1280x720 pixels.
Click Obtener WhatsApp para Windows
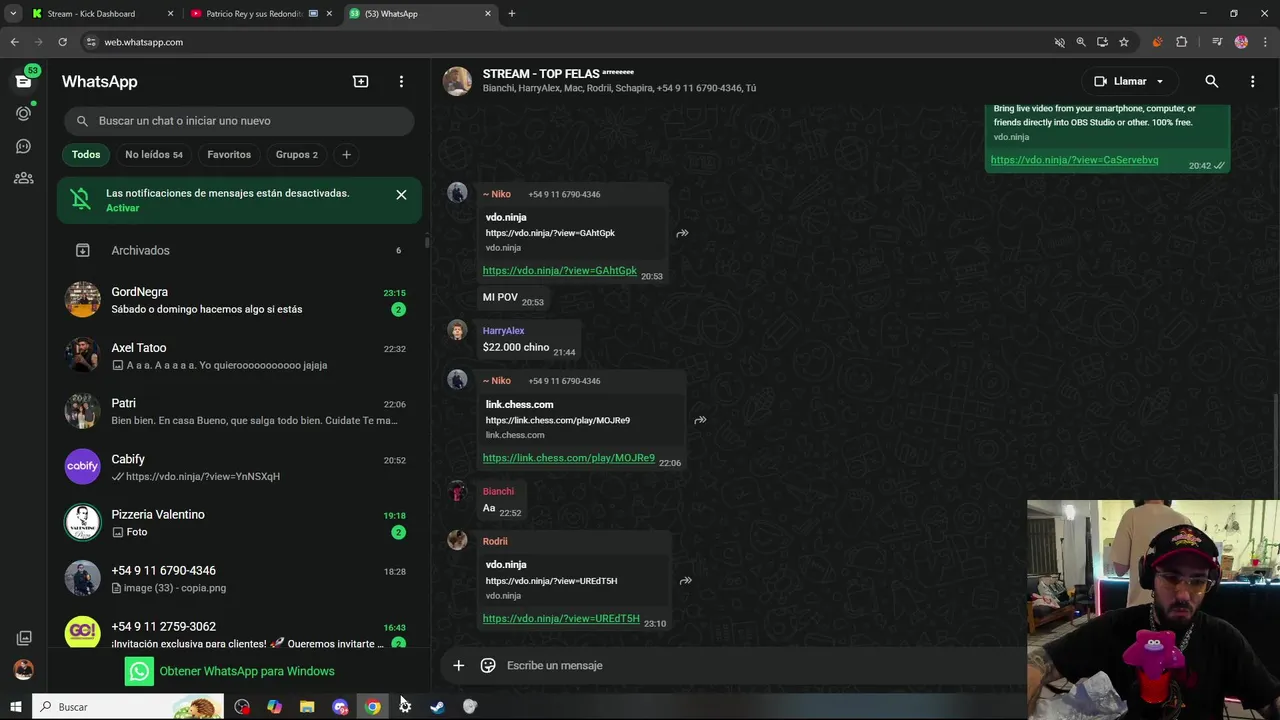(x=230, y=671)
